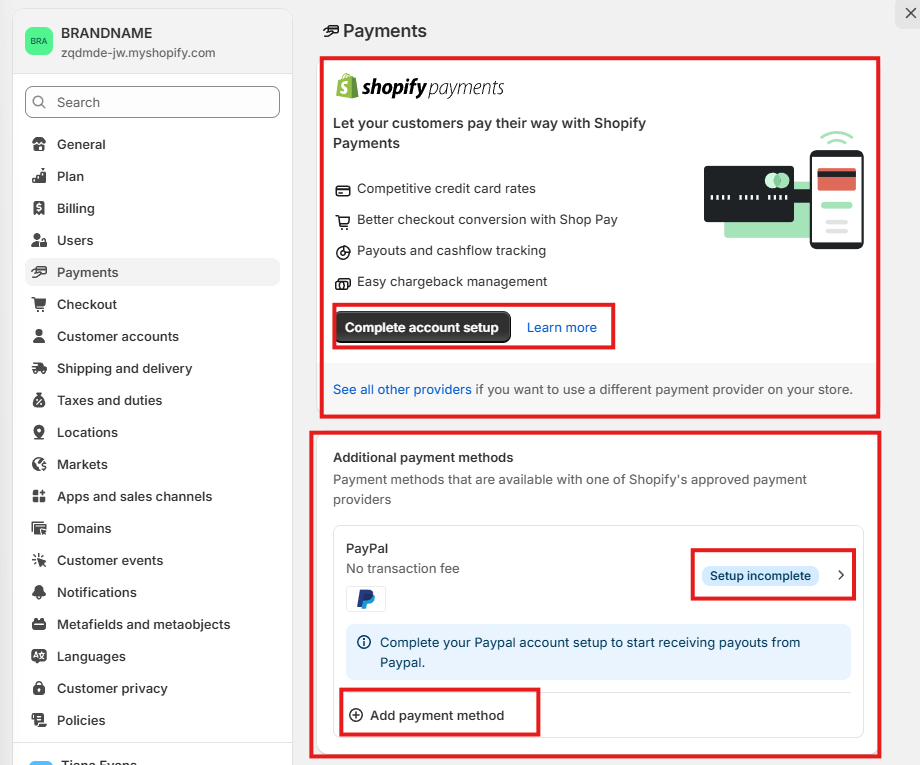Click the Payments hand icon in sidebar
Viewport: 920px width, 765px height.
[x=39, y=272]
